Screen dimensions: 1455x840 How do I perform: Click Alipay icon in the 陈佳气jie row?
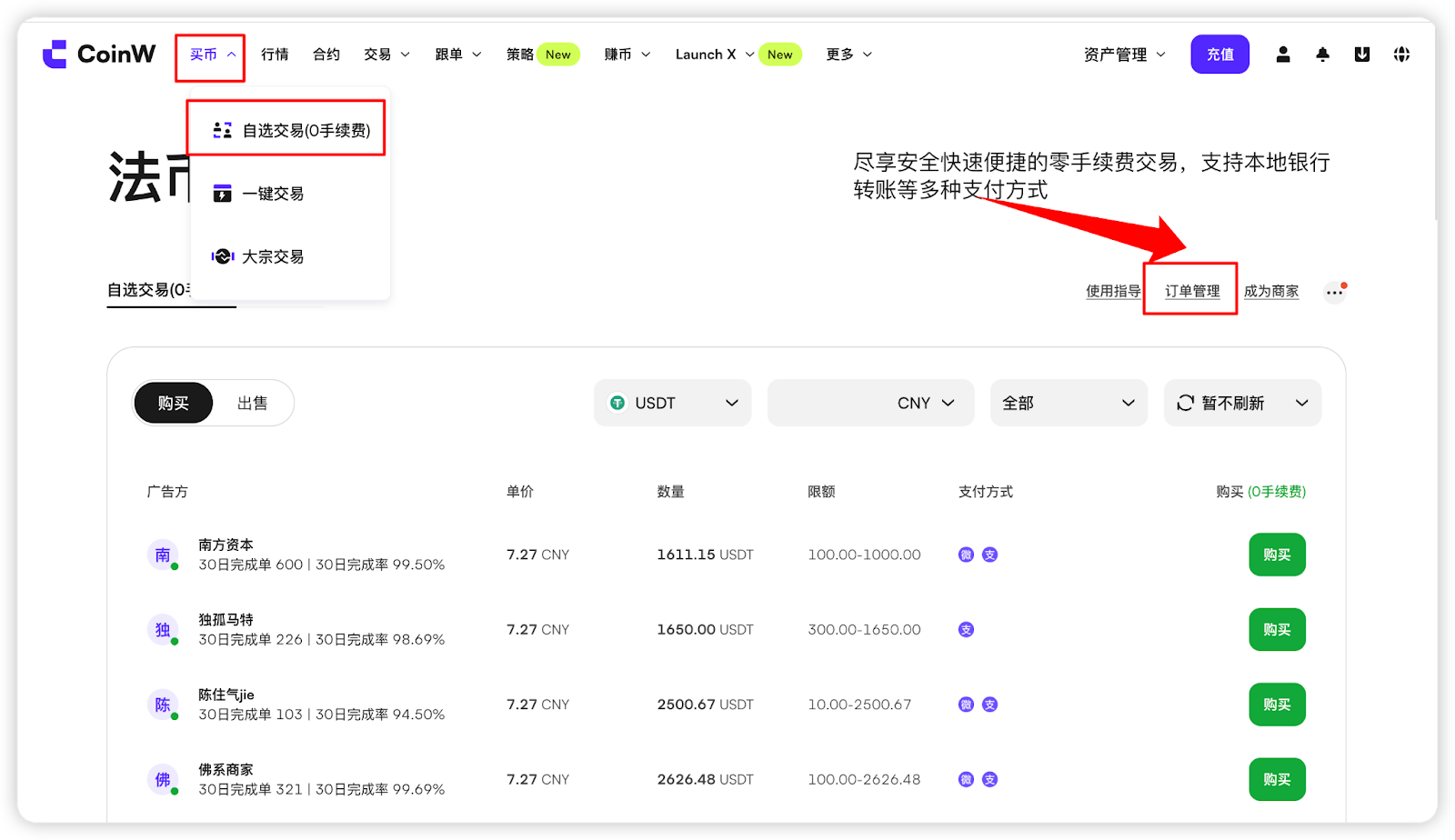point(990,705)
